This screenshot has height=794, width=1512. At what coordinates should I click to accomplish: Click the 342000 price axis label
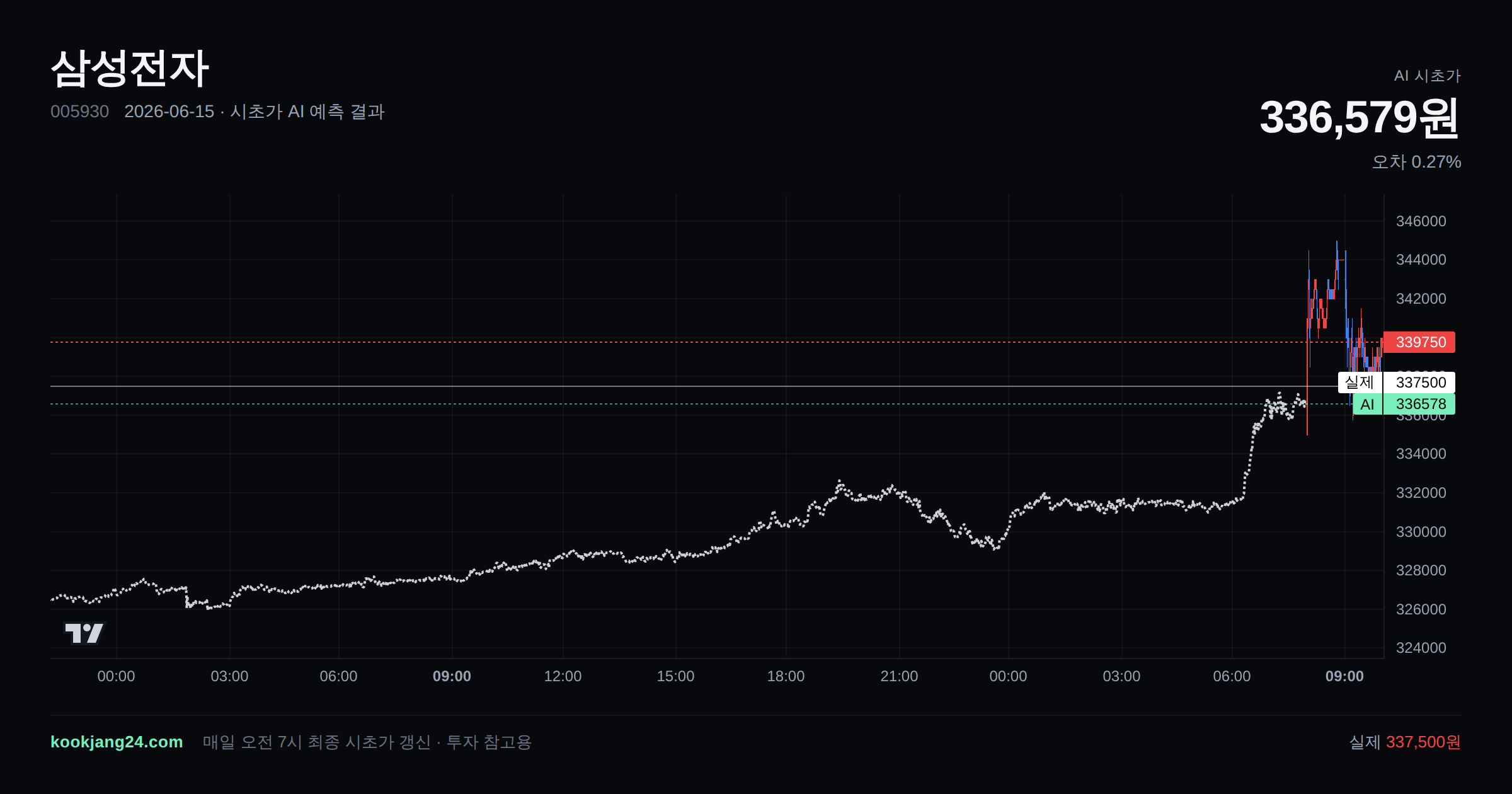coord(1421,299)
